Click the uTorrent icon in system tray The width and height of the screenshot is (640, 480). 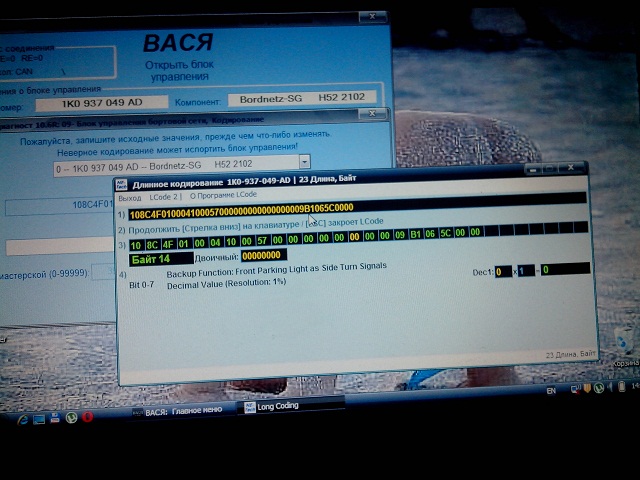pyautogui.click(x=598, y=388)
